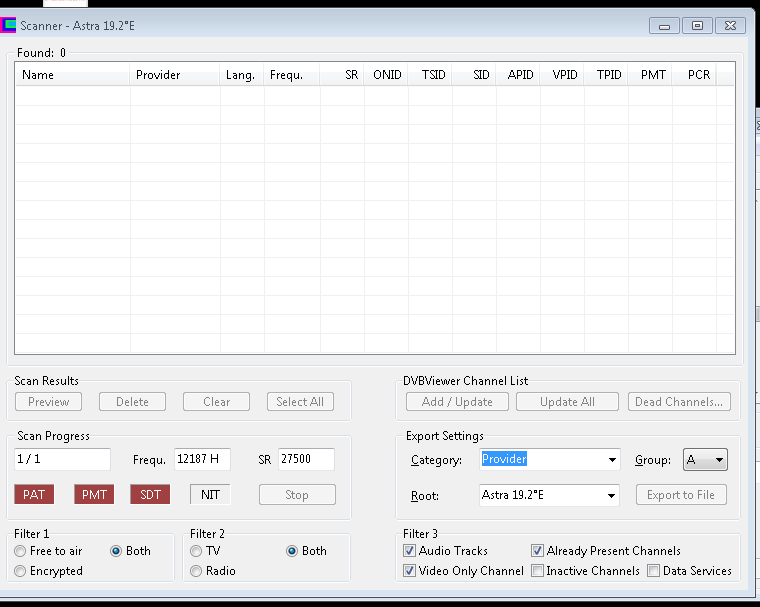Click the red SDT status indicator

coord(150,494)
